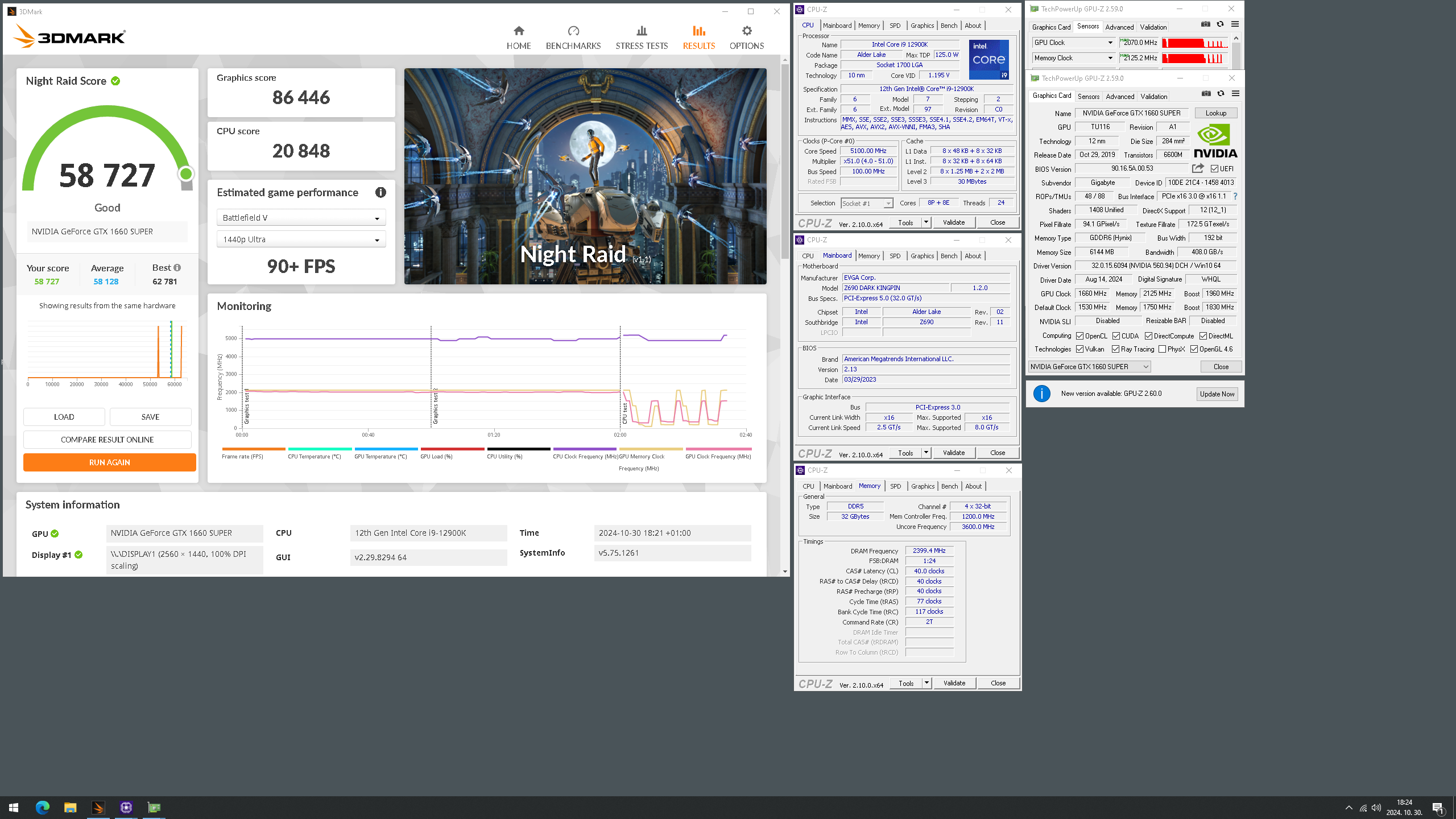1456x819 pixels.
Task: Open the Memory Clock sensor dropdown in GPU-Z
Action: tap(1073, 58)
